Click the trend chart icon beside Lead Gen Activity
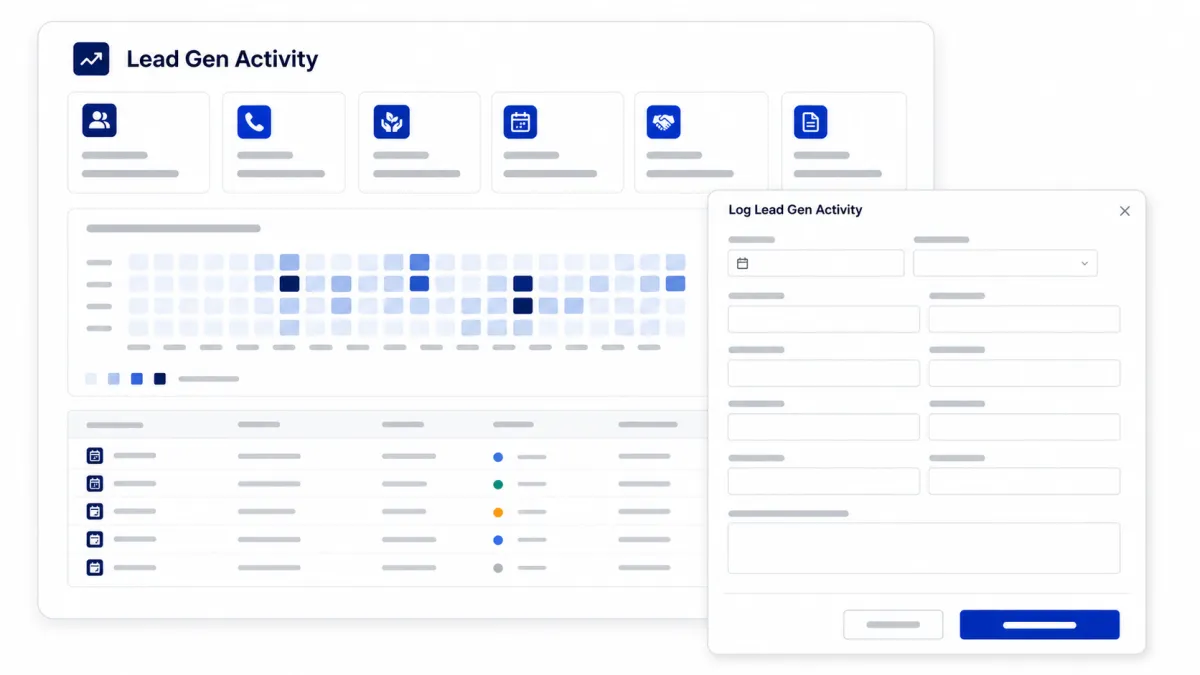Image resolution: width=1200 pixels, height=675 pixels. tap(91, 59)
